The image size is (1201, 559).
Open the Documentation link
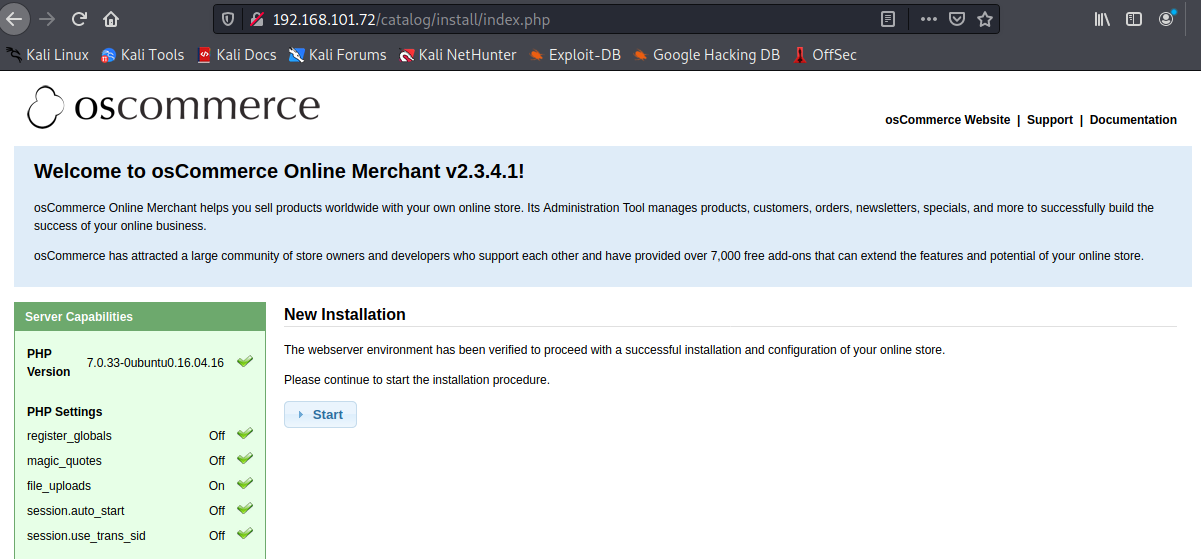click(1133, 120)
